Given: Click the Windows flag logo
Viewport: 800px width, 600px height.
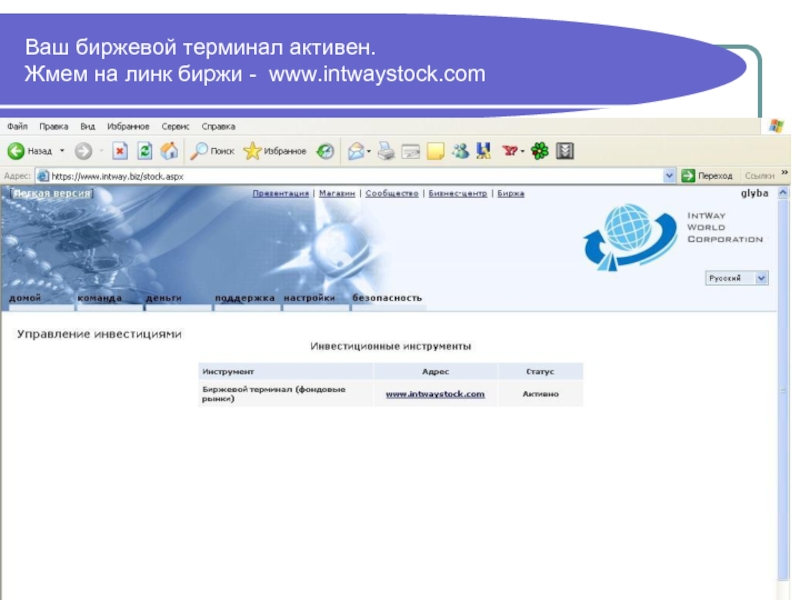Looking at the screenshot, I should pos(776,126).
